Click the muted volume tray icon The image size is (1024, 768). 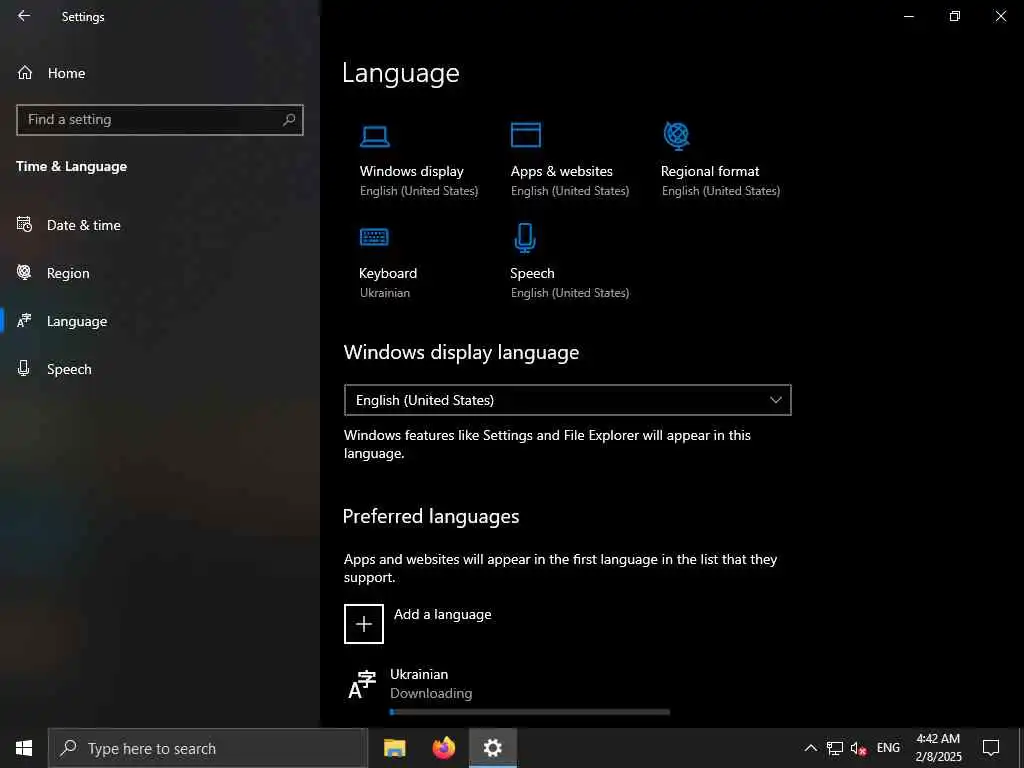[858, 748]
